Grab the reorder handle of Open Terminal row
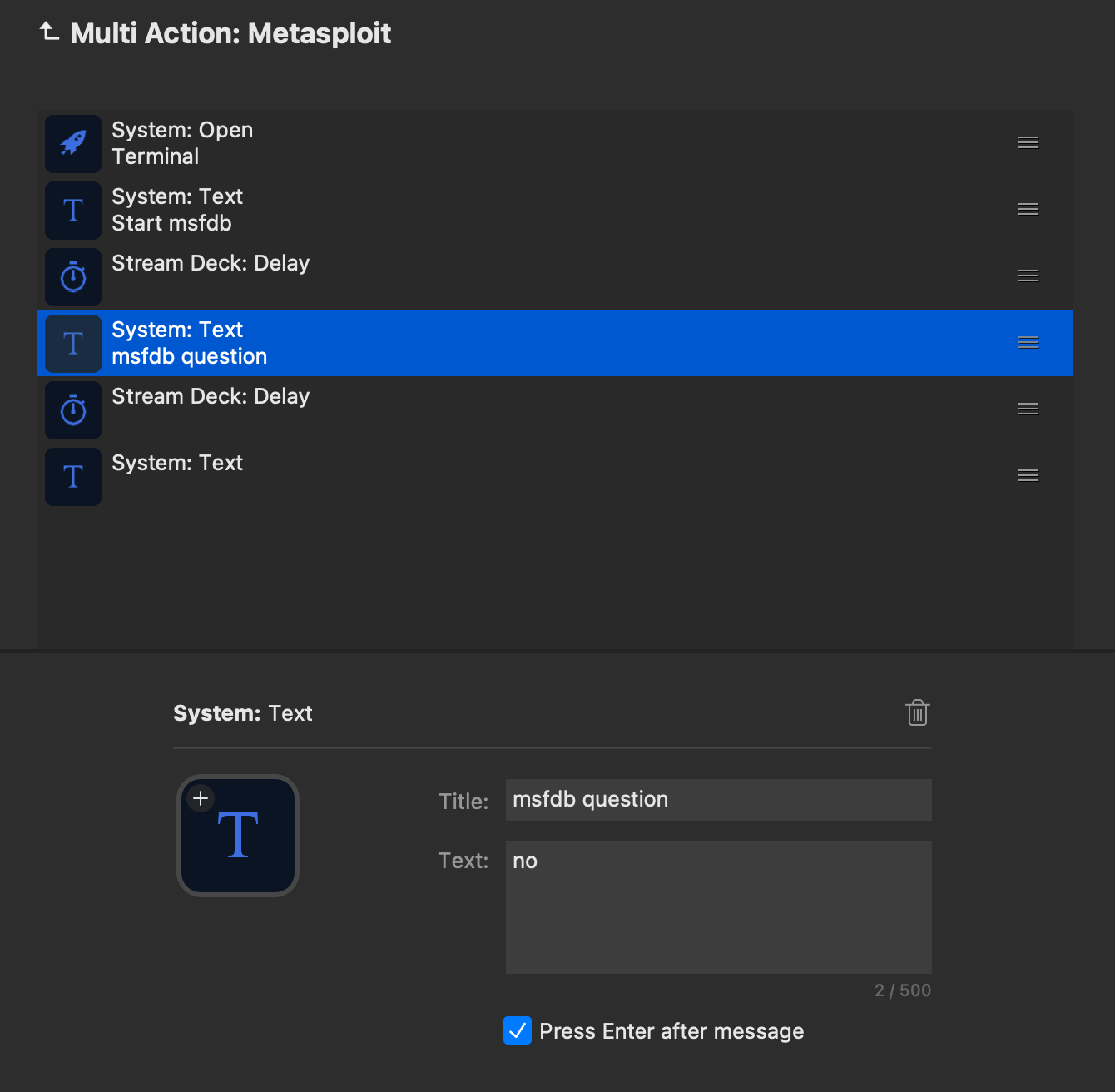The width and height of the screenshot is (1115, 1092). coord(1028,143)
